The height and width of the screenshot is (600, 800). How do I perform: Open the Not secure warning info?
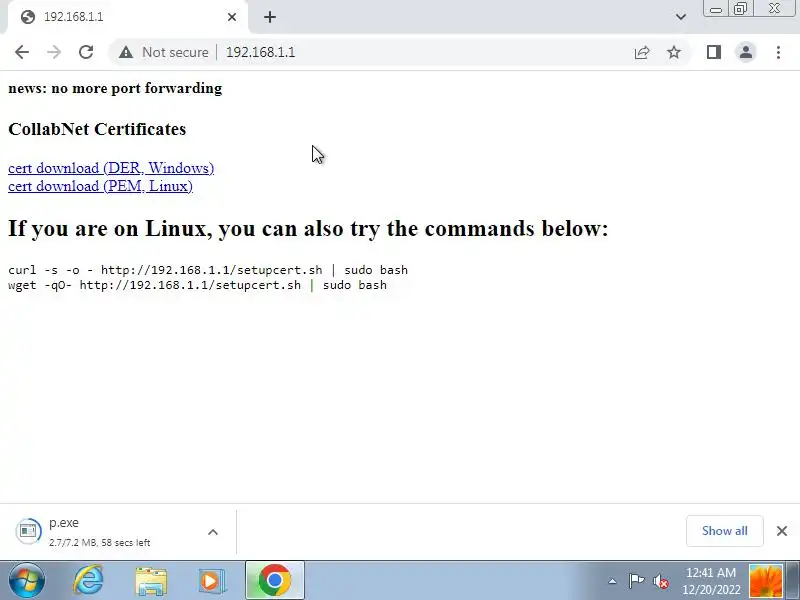(163, 52)
